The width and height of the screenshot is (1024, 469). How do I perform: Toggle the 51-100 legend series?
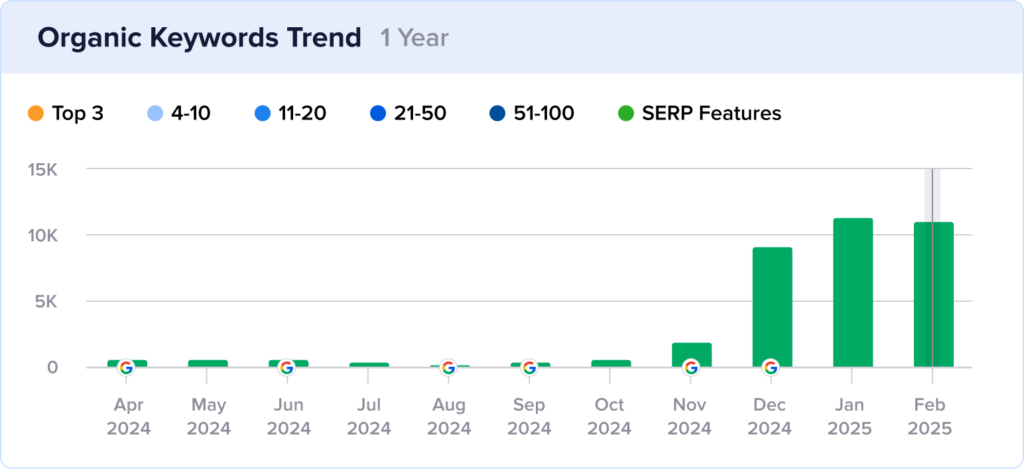point(532,114)
